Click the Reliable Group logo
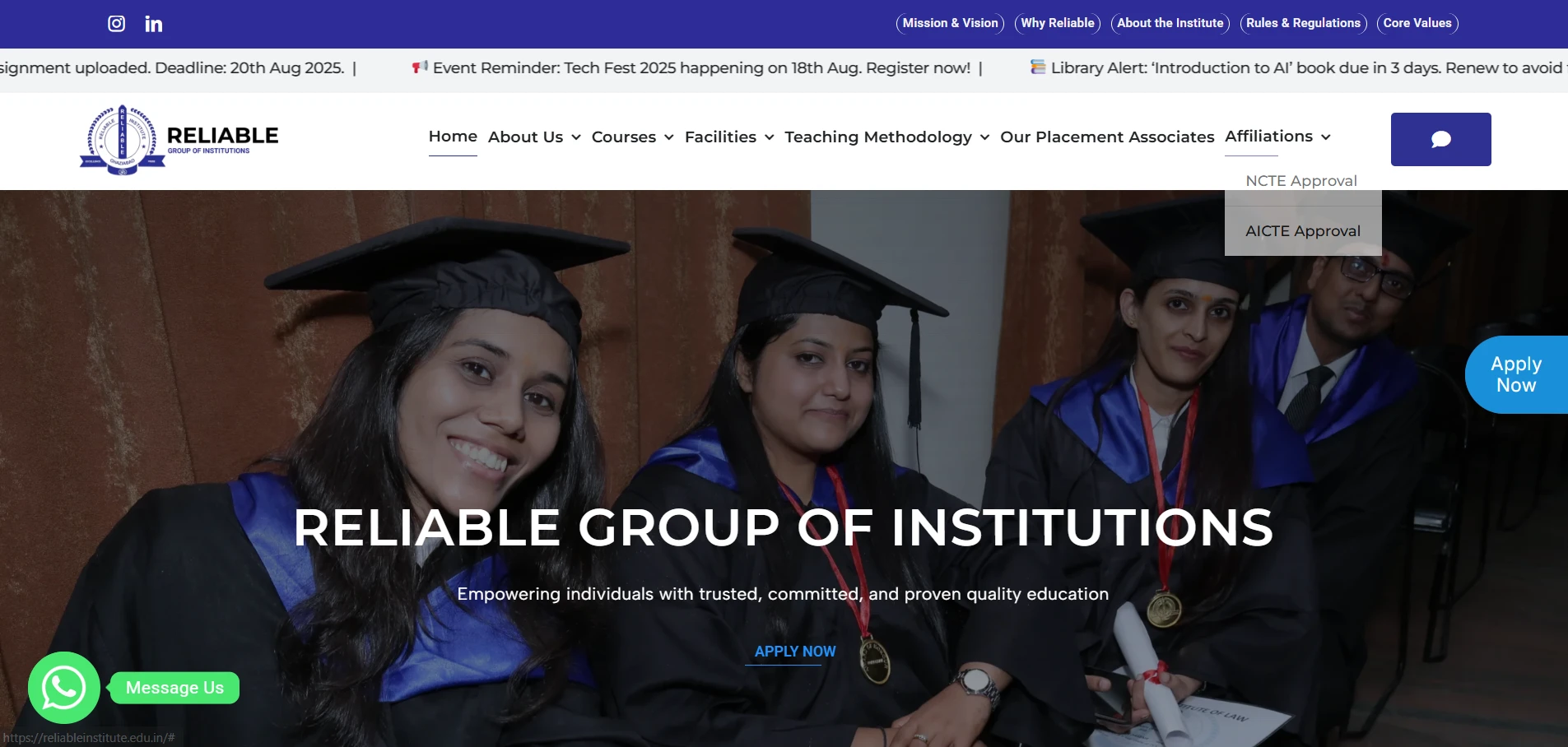The width and height of the screenshot is (1568, 747). coord(179,140)
